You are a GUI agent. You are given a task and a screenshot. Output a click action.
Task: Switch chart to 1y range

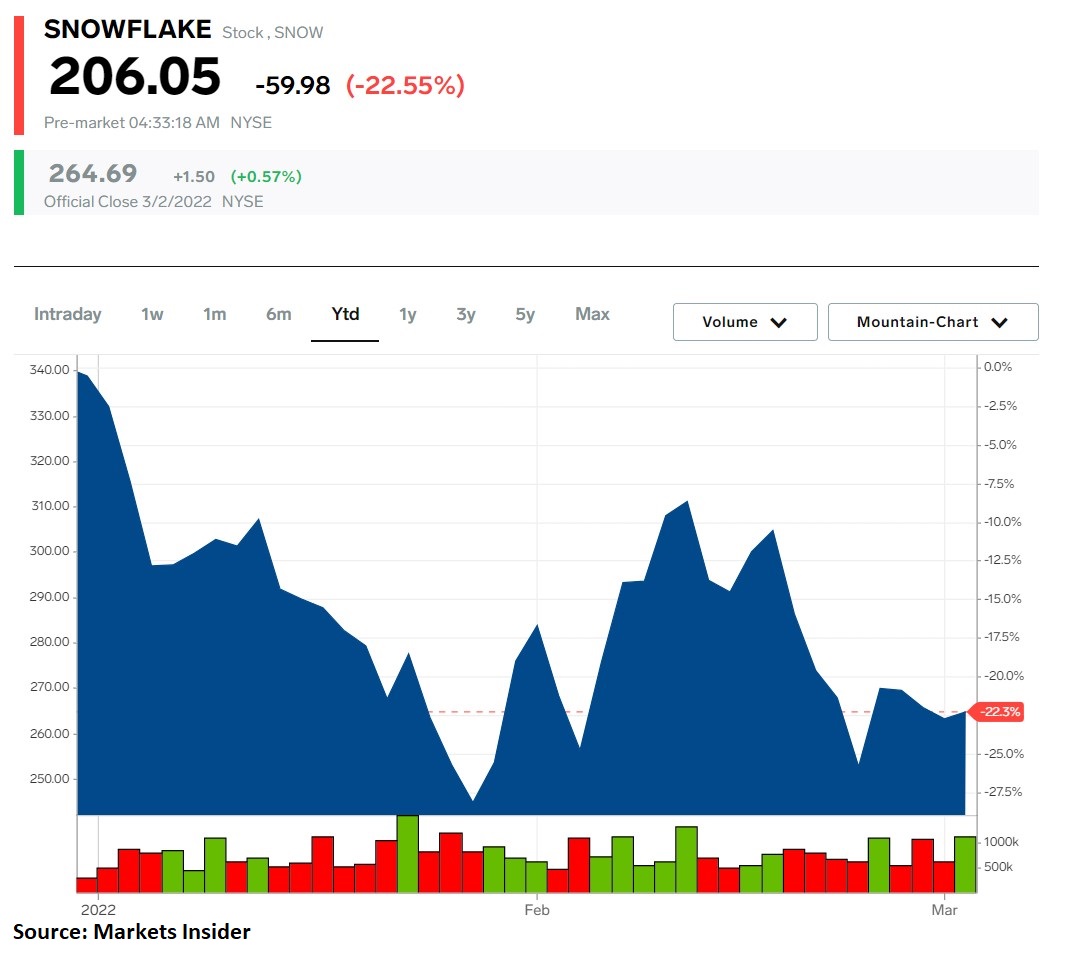[407, 315]
